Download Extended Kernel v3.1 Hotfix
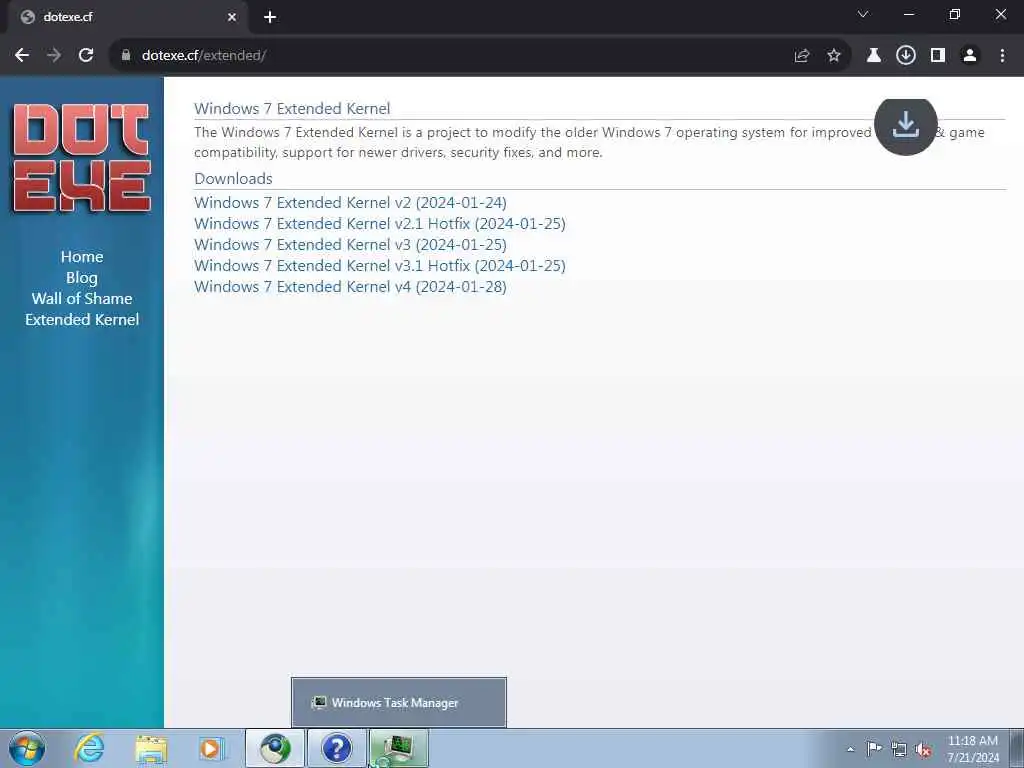The height and width of the screenshot is (768, 1024). [380, 265]
